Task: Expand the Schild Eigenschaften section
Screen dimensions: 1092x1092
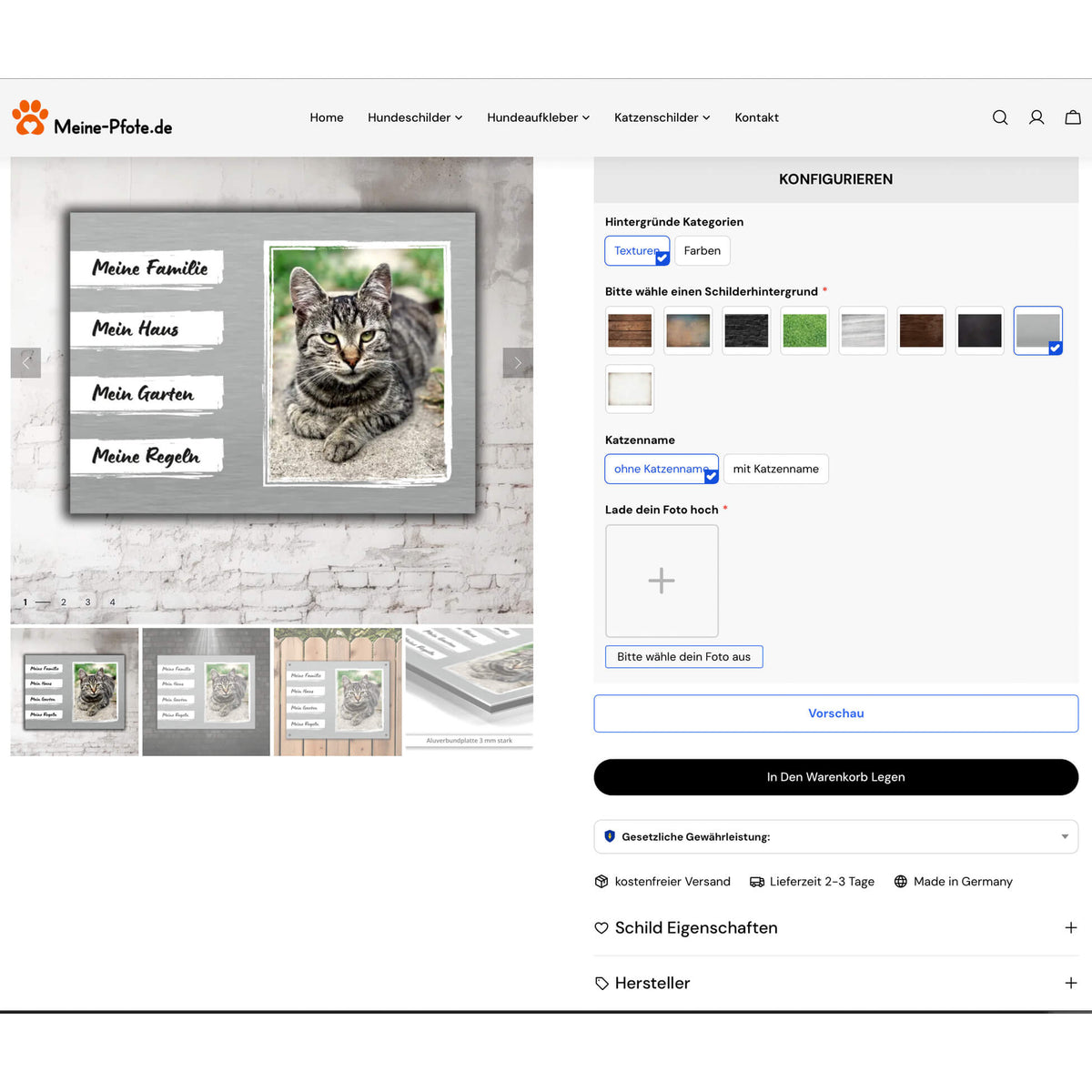Action: click(836, 928)
